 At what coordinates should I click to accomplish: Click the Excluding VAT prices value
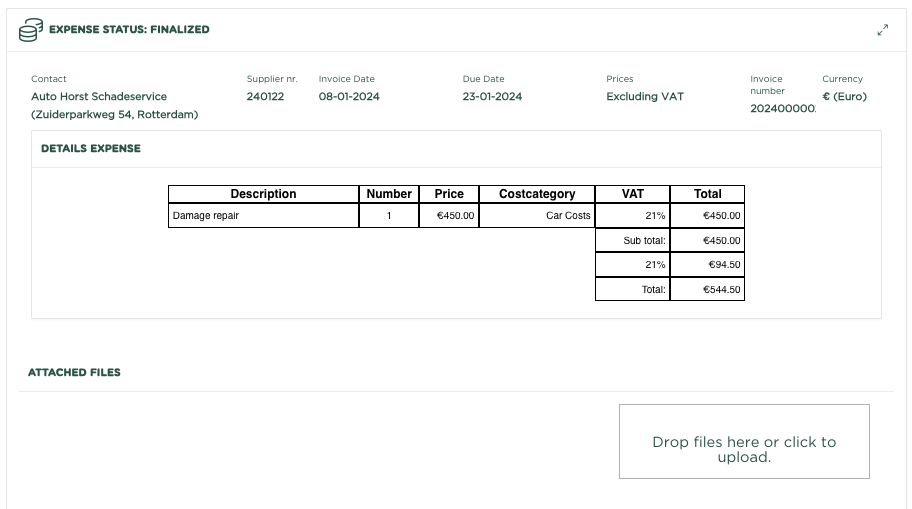[644, 97]
